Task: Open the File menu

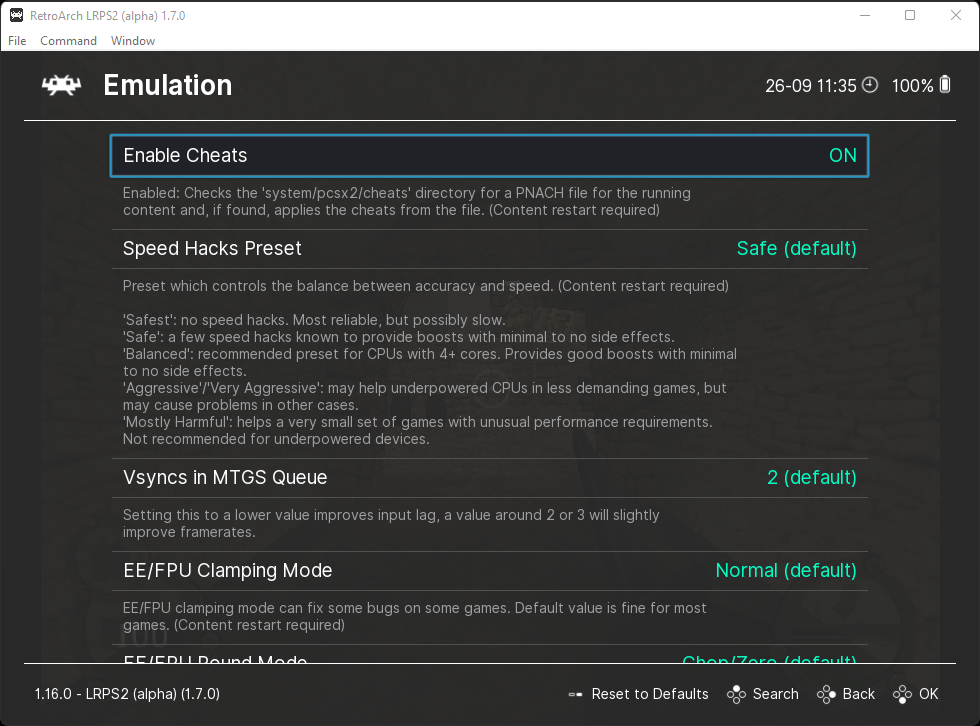Action: click(17, 41)
